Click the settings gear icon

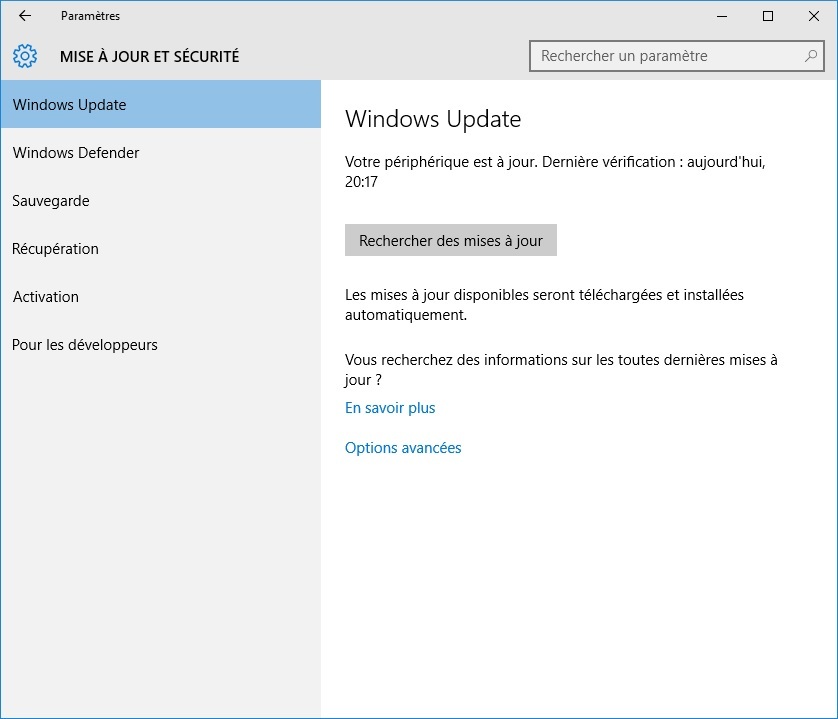point(25,56)
